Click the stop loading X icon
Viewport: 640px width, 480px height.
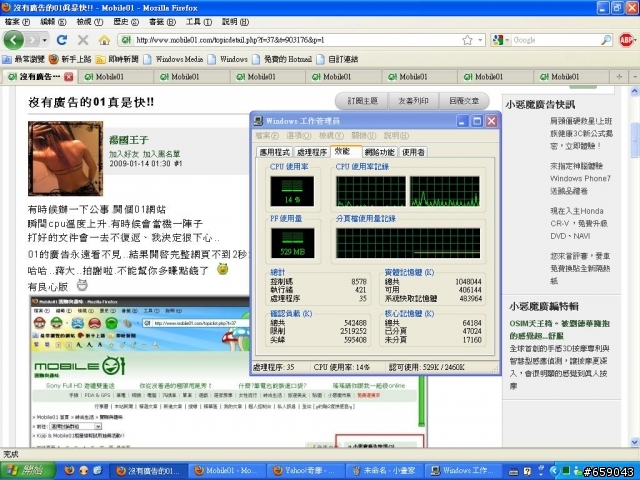click(83, 40)
